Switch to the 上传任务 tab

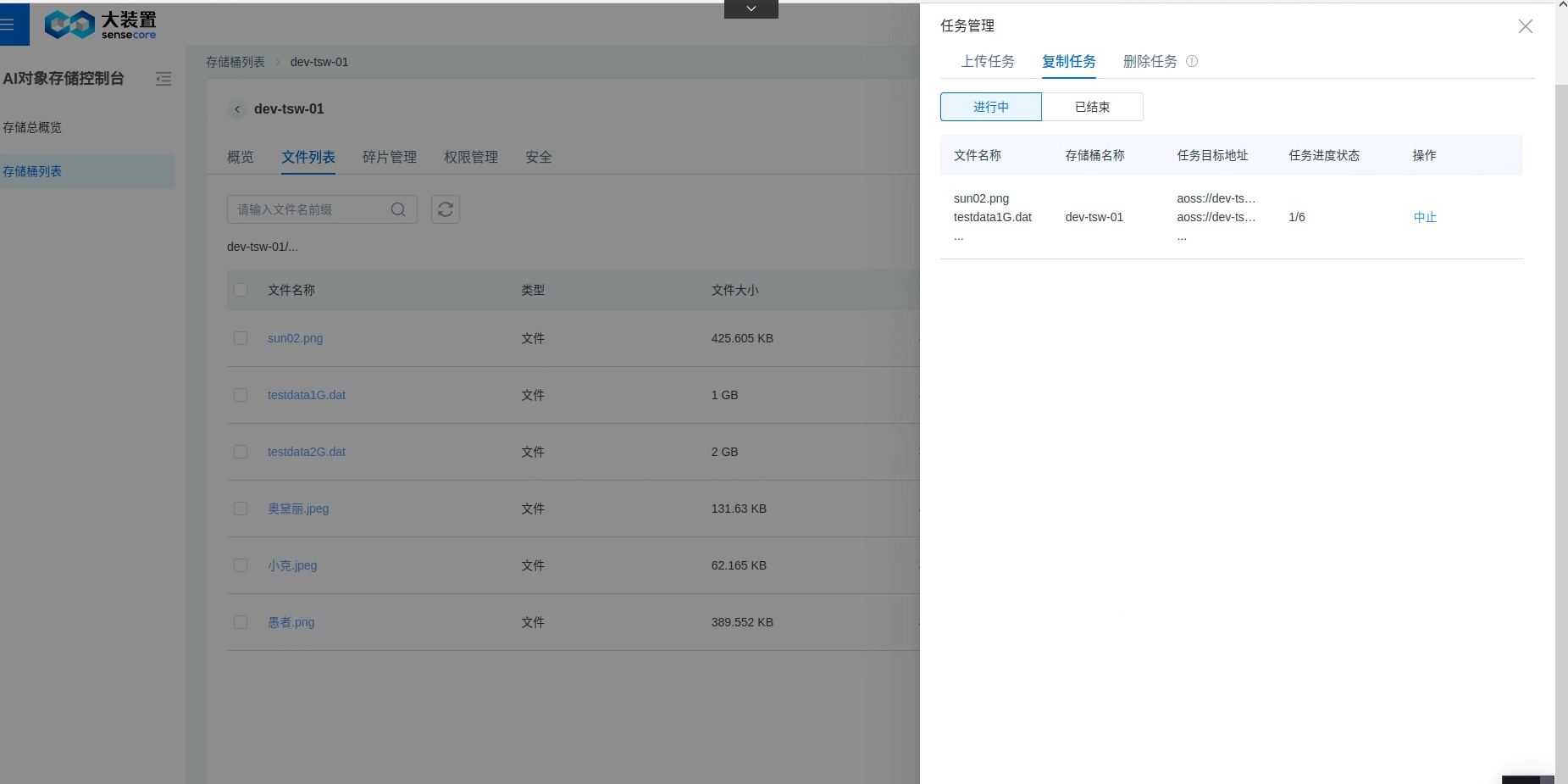click(988, 61)
